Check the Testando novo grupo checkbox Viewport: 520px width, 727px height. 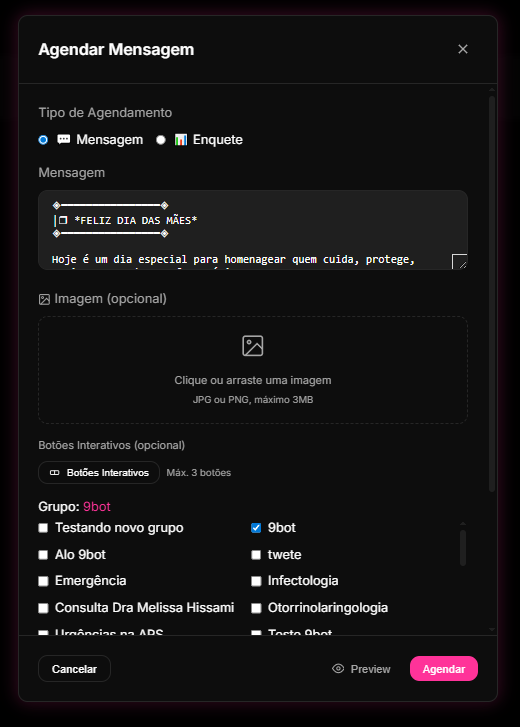point(43,528)
